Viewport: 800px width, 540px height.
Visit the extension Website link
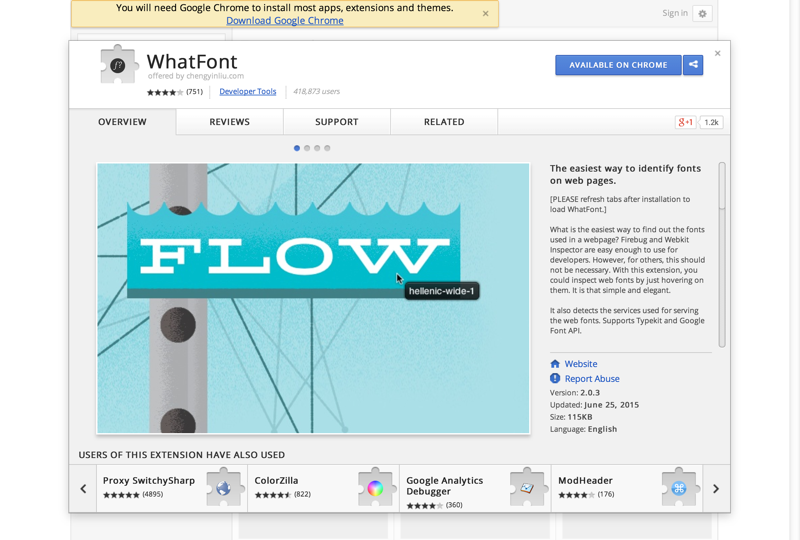[581, 364]
